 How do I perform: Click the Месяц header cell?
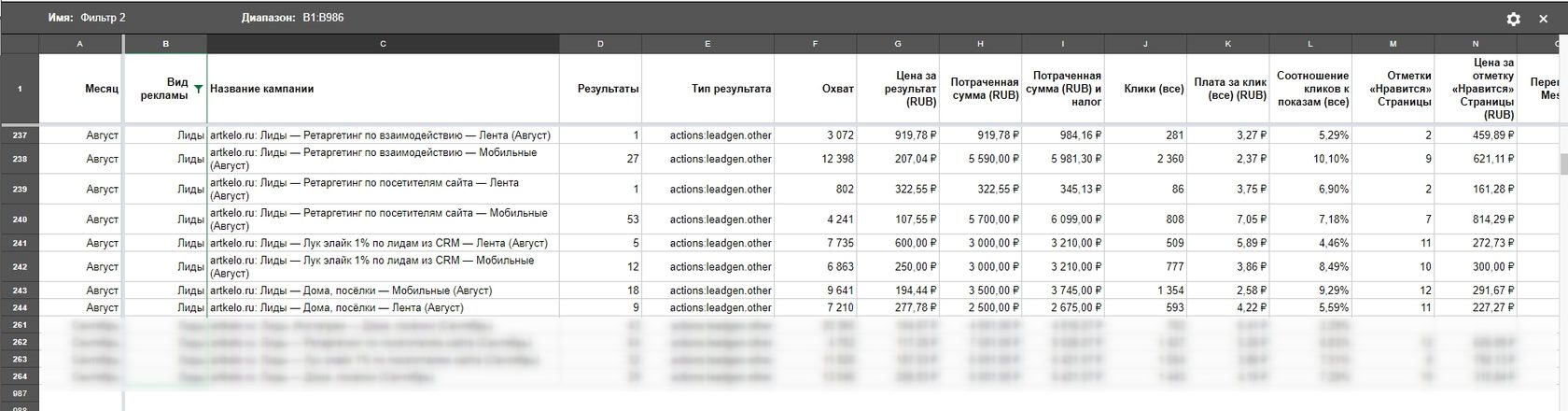[x=80, y=89]
